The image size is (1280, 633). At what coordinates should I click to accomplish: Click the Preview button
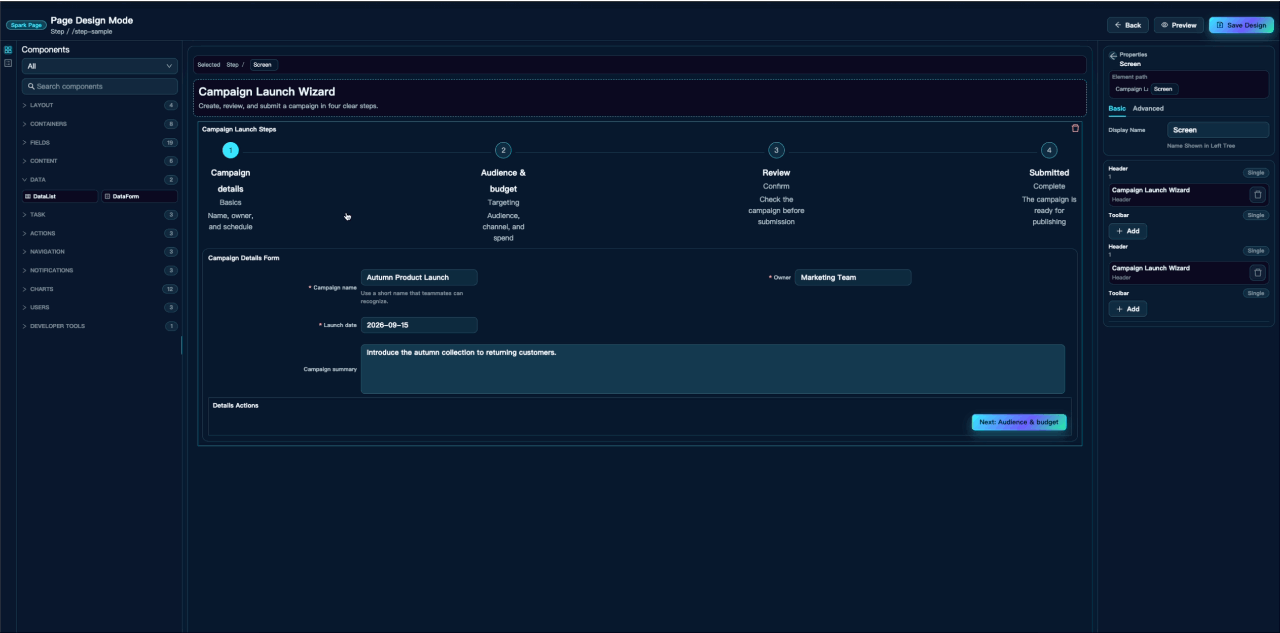tap(1179, 25)
